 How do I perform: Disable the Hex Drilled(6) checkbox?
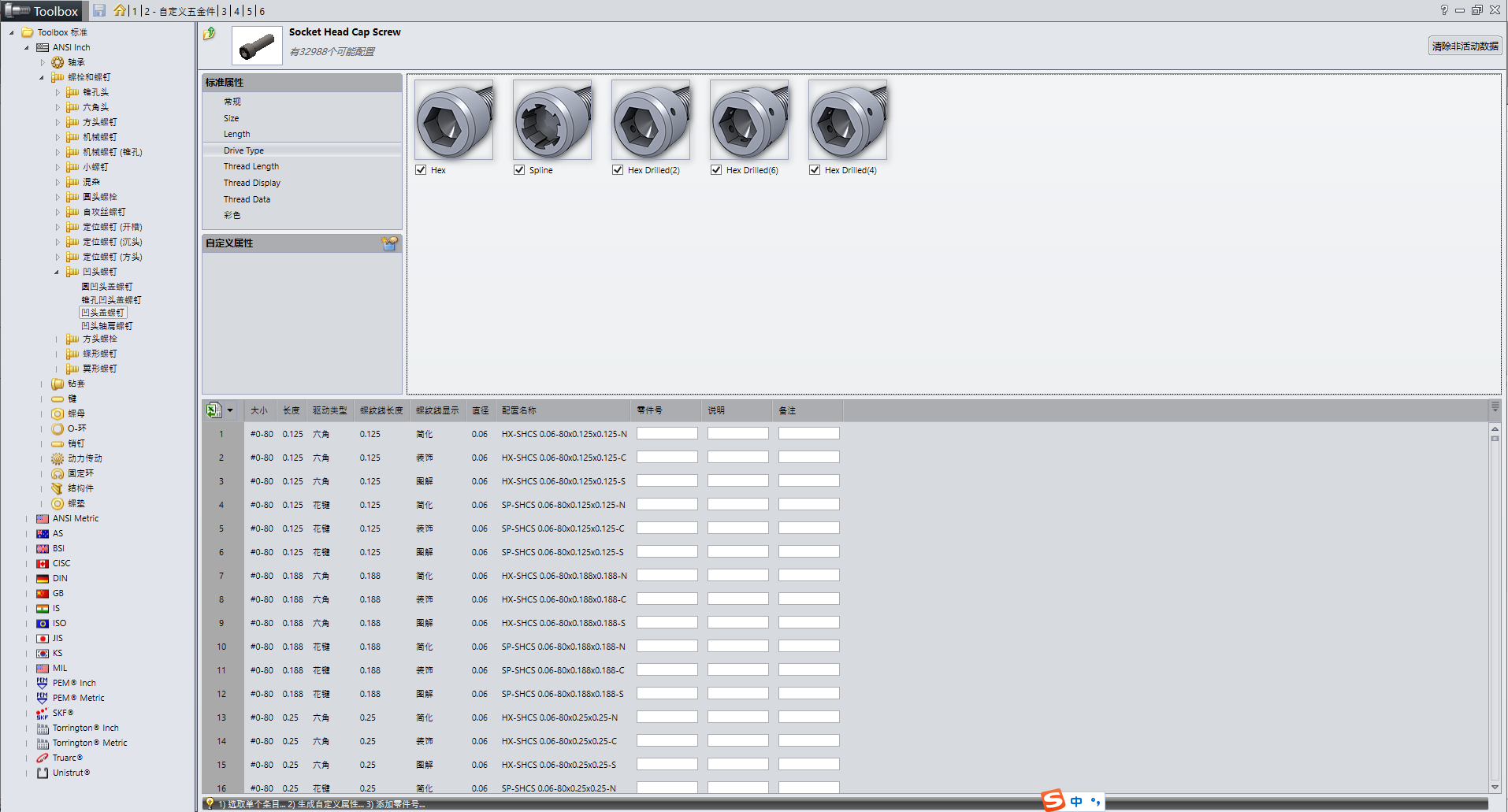click(x=716, y=170)
